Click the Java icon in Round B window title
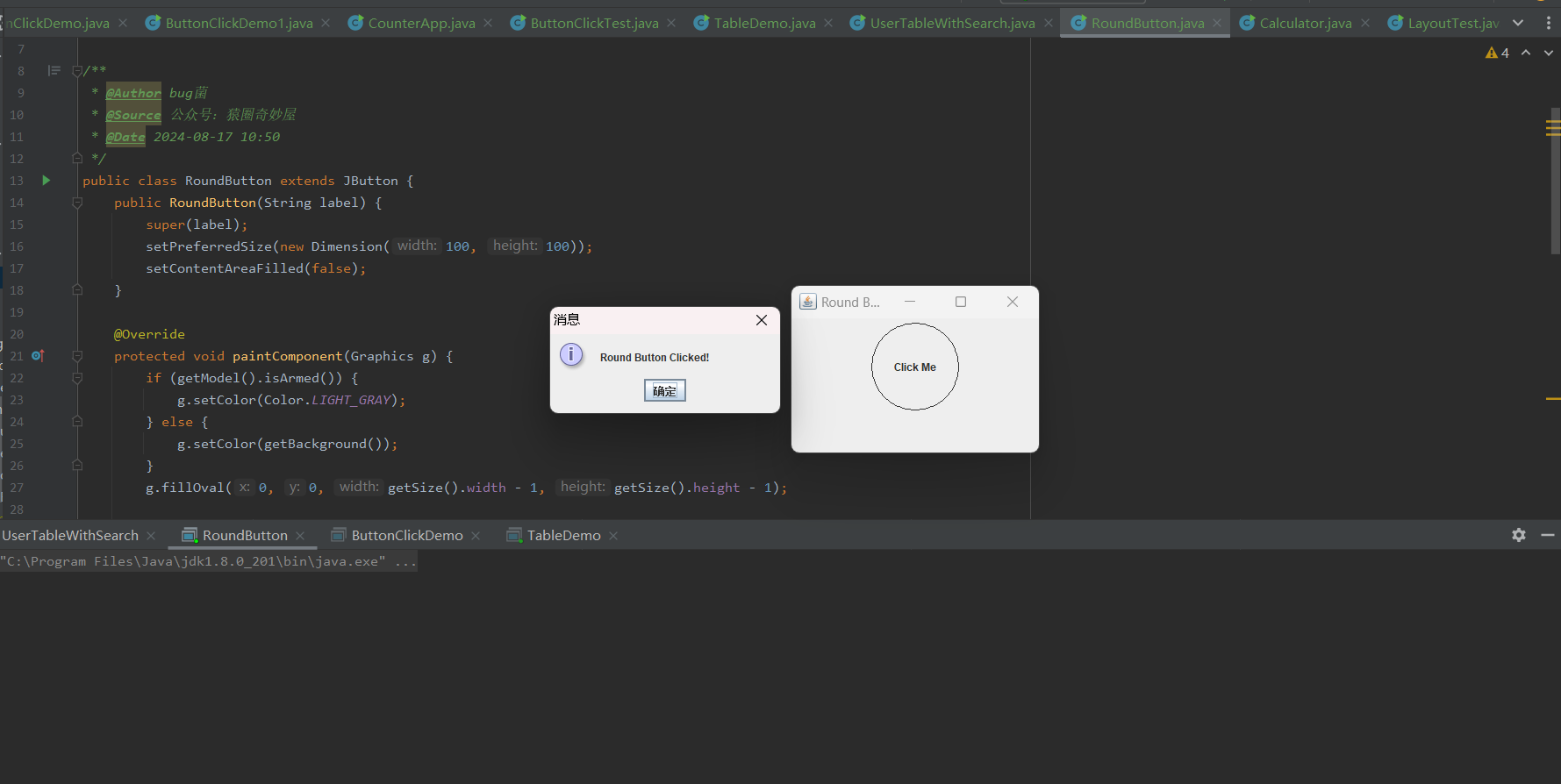The width and height of the screenshot is (1561, 784). point(808,302)
